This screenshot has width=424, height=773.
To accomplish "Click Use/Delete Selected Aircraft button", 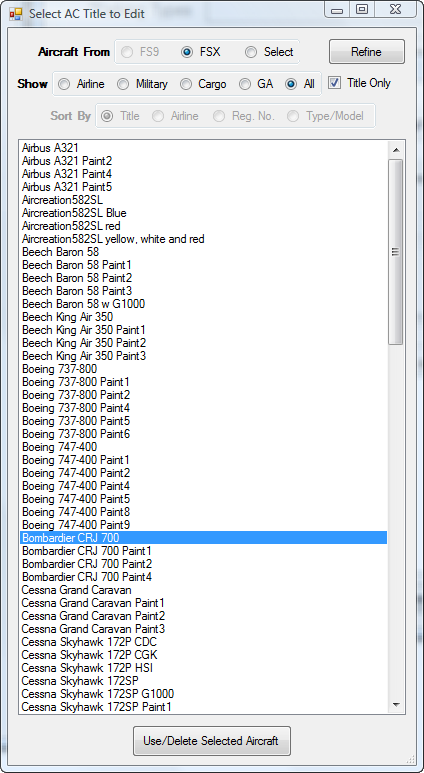I will 212,741.
